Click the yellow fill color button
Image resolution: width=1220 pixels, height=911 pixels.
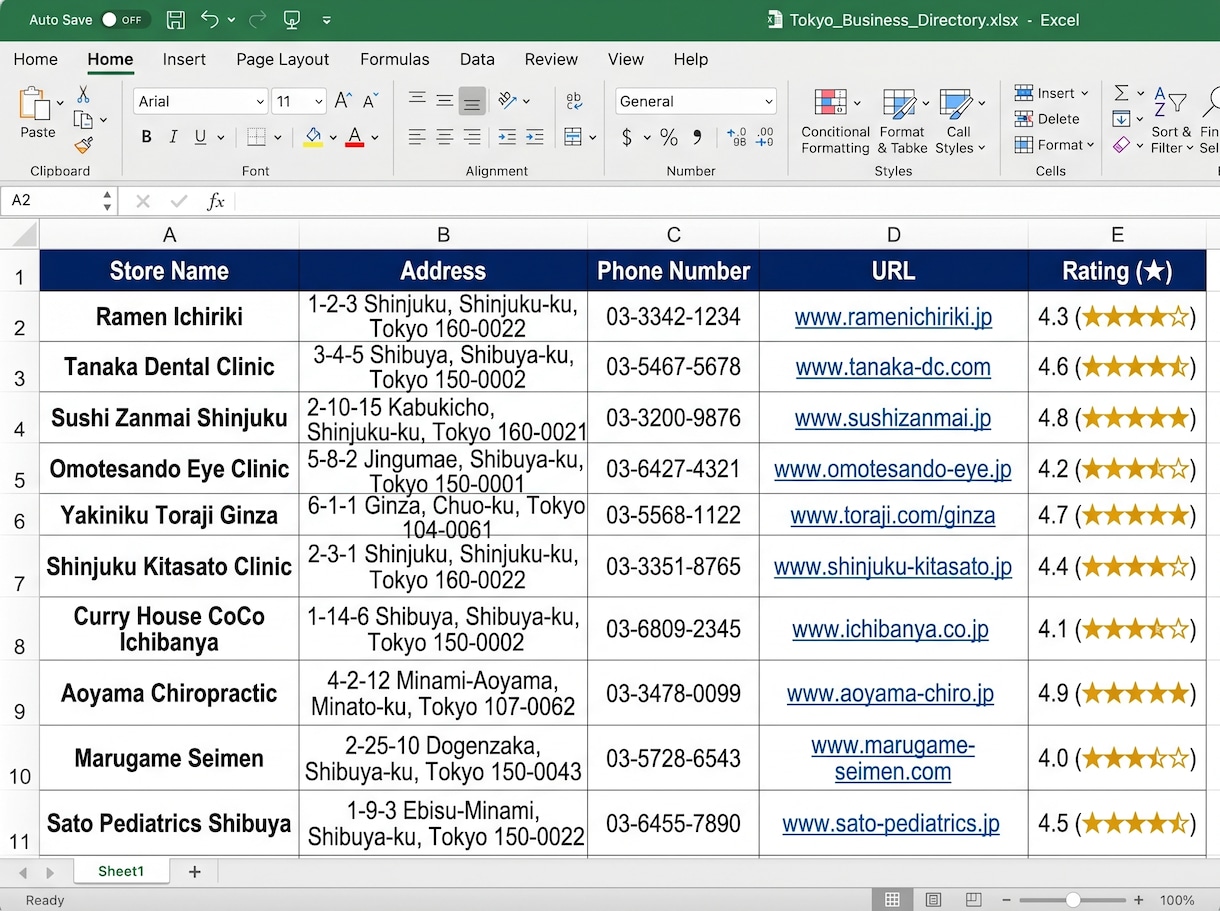coord(313,137)
